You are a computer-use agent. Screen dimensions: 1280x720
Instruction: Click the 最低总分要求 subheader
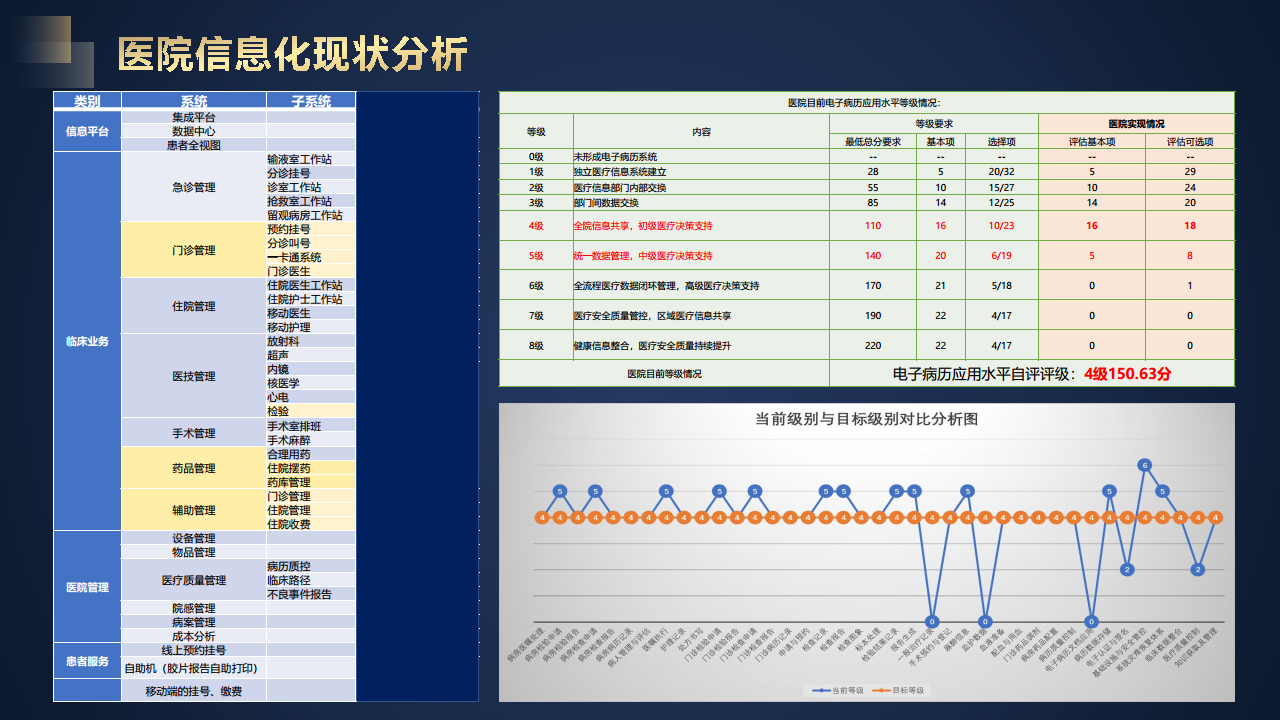click(873, 141)
